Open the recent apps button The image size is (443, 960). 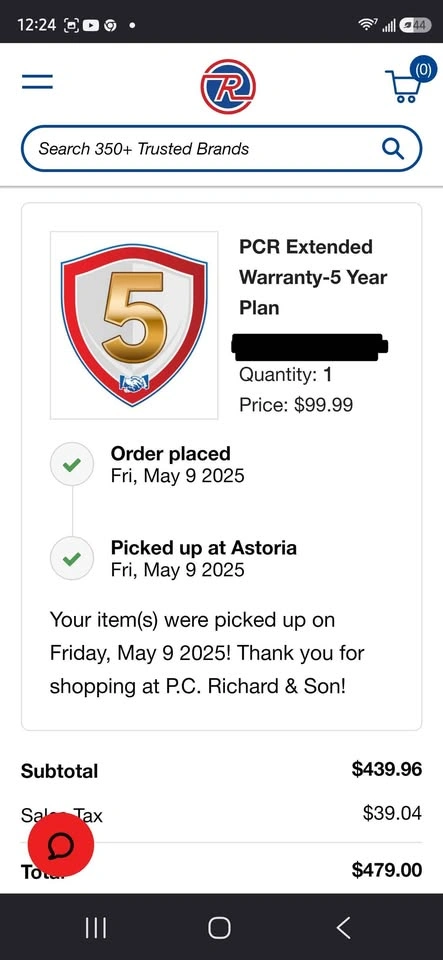click(95, 928)
